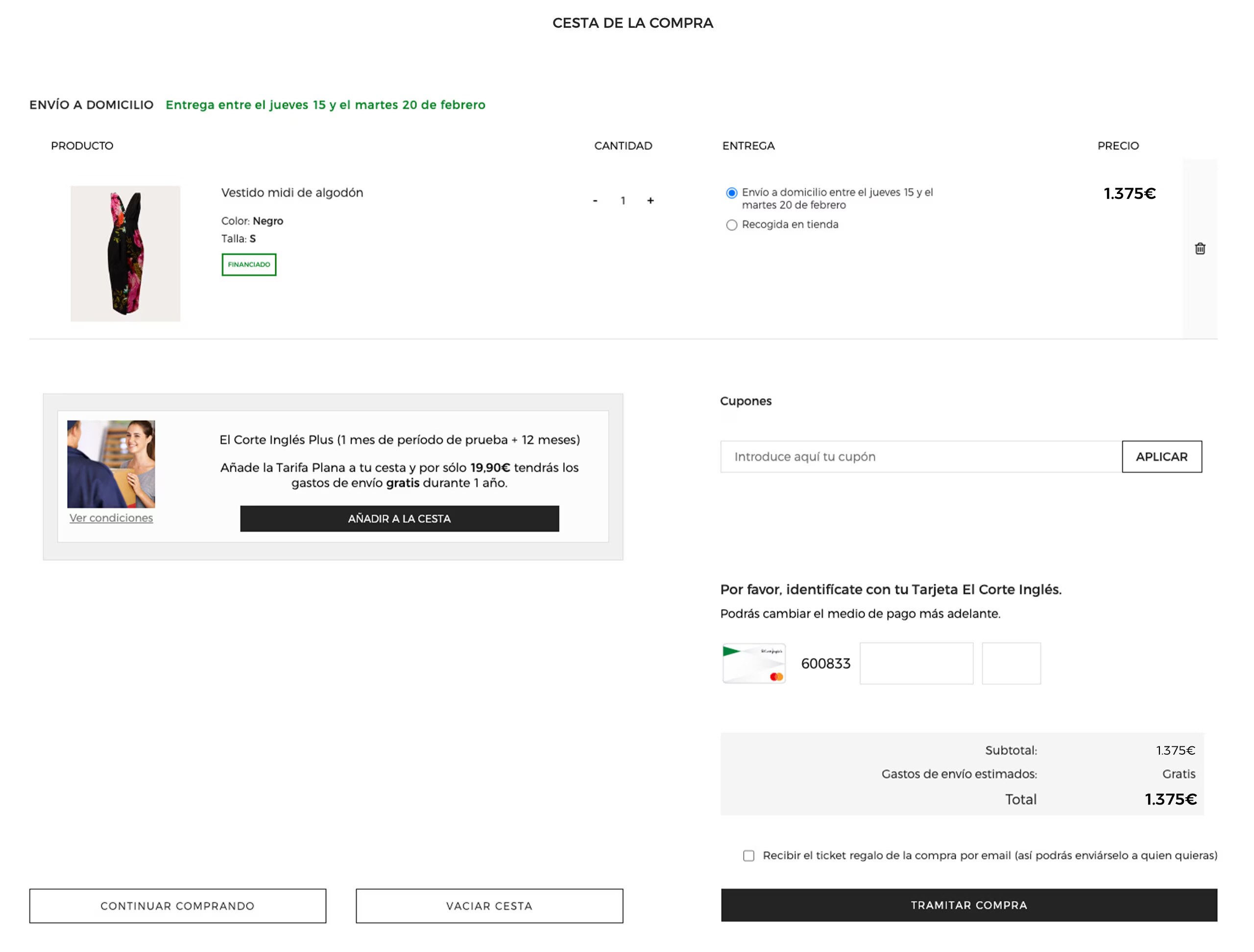
Task: Click the Tarifa Plana 19,90€ description text
Action: tap(400, 476)
